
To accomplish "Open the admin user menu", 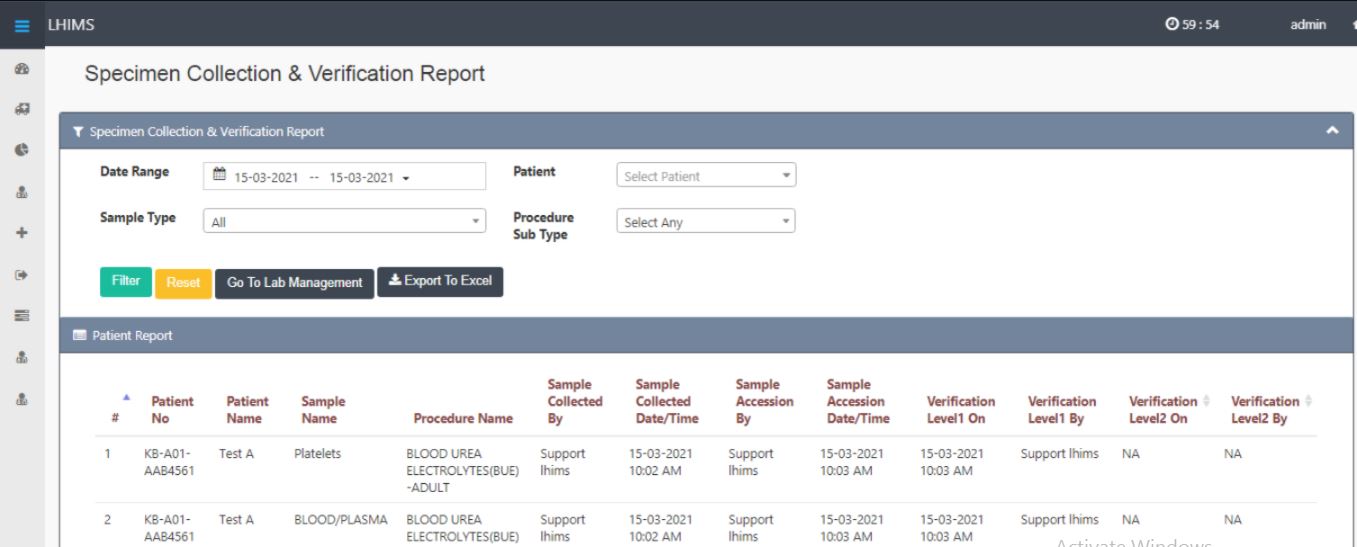I will pyautogui.click(x=1307, y=25).
